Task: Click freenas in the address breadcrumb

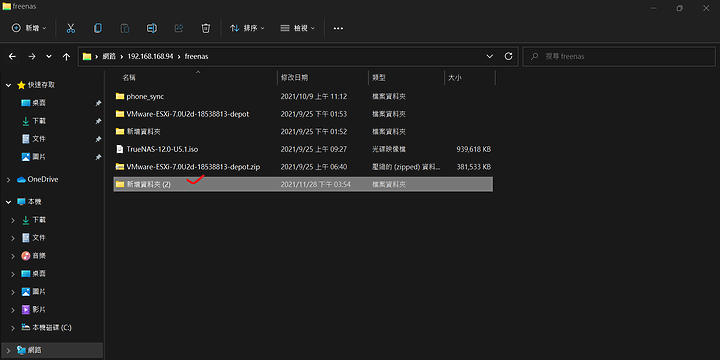Action: point(197,56)
